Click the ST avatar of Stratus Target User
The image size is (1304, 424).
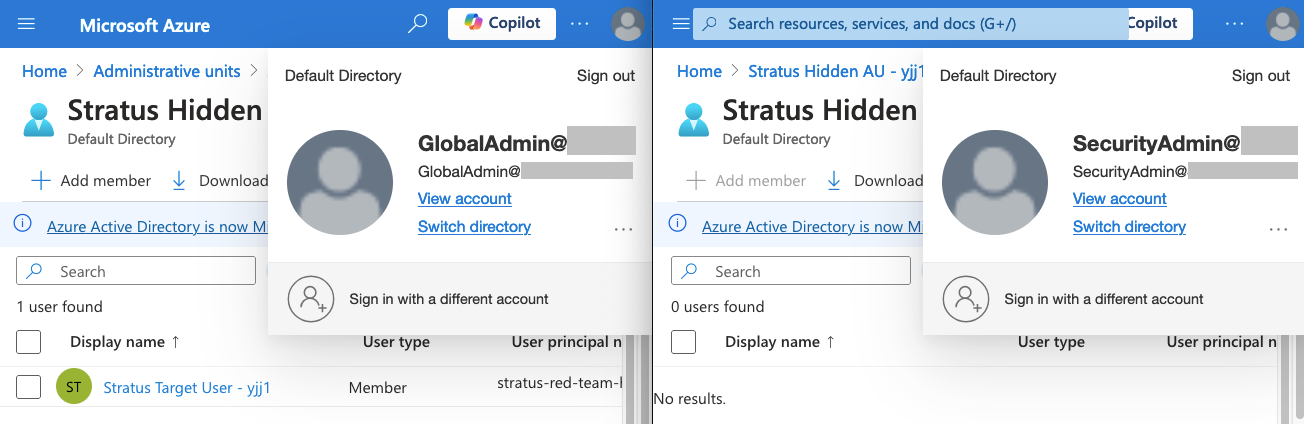click(74, 387)
